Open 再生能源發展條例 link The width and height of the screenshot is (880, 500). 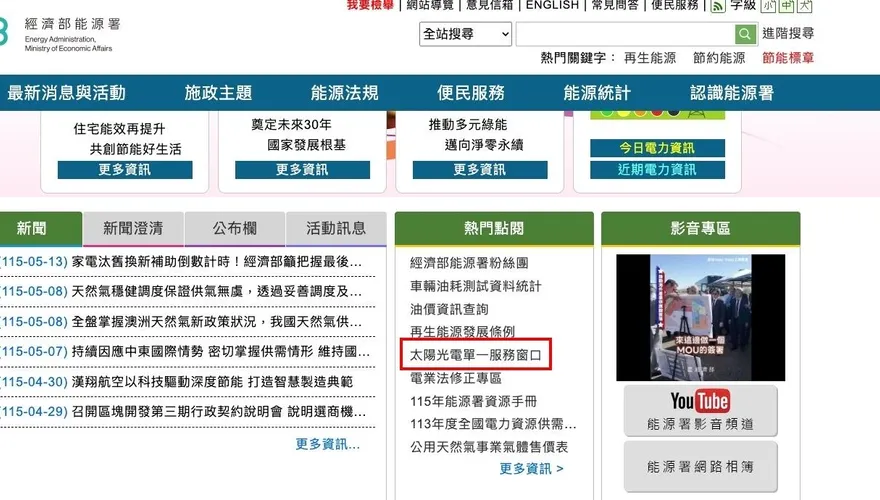coord(462,332)
